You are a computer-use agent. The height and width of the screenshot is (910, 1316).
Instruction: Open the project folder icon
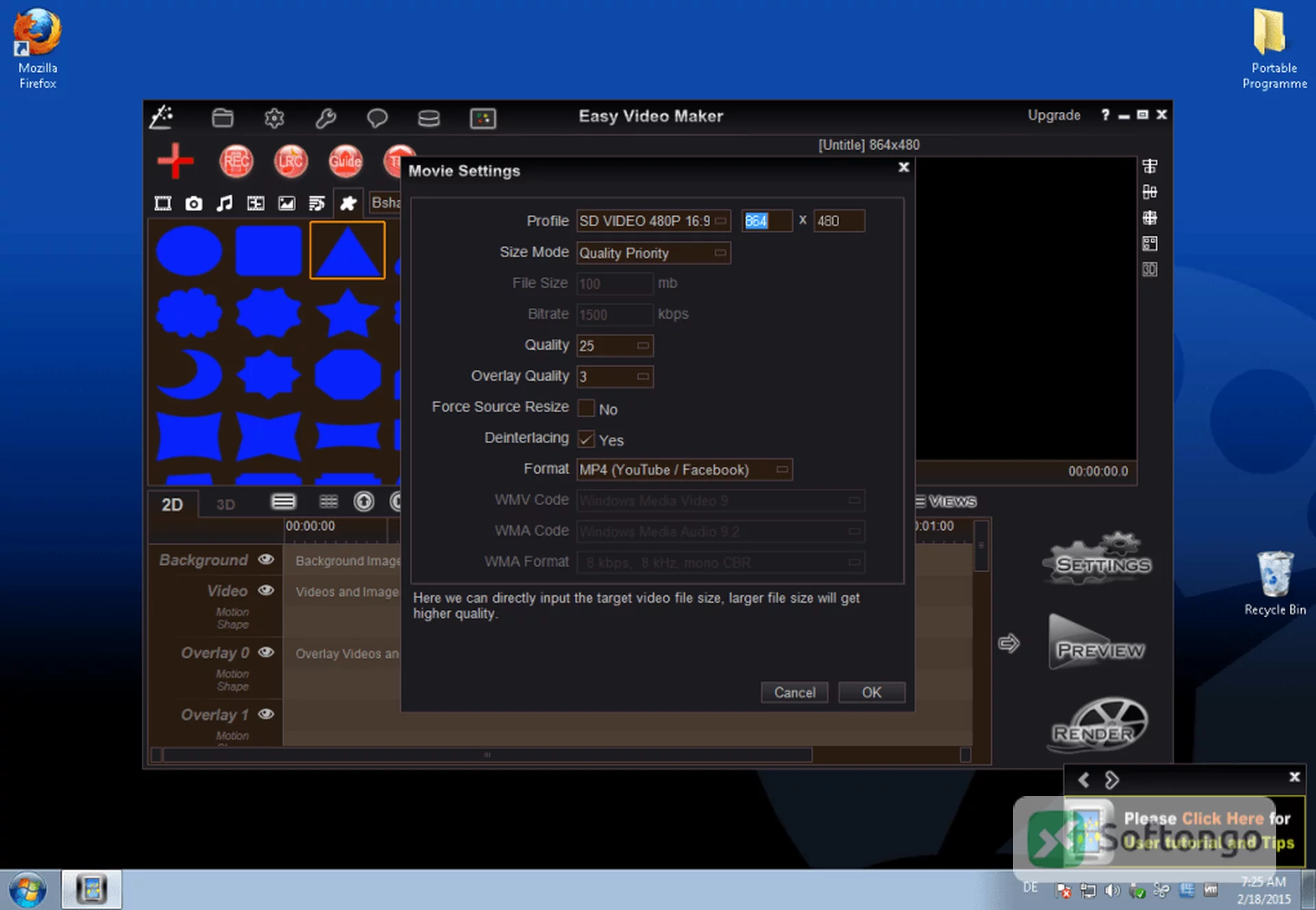222,118
